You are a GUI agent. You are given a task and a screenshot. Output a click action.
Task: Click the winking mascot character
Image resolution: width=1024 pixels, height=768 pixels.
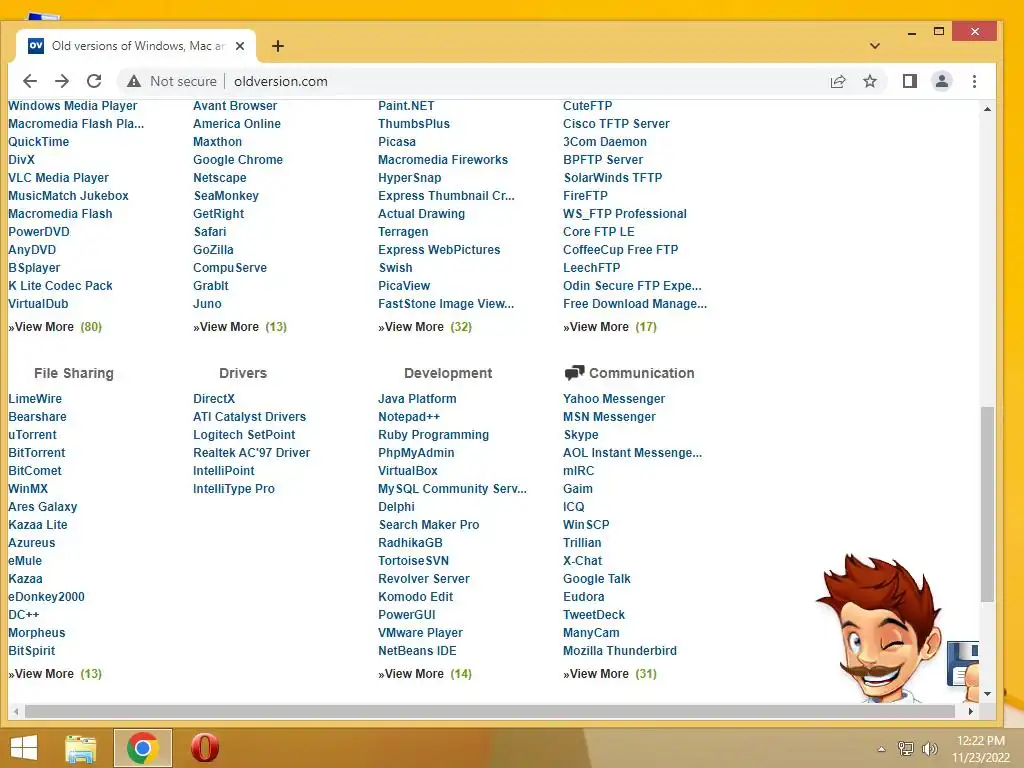(880, 628)
